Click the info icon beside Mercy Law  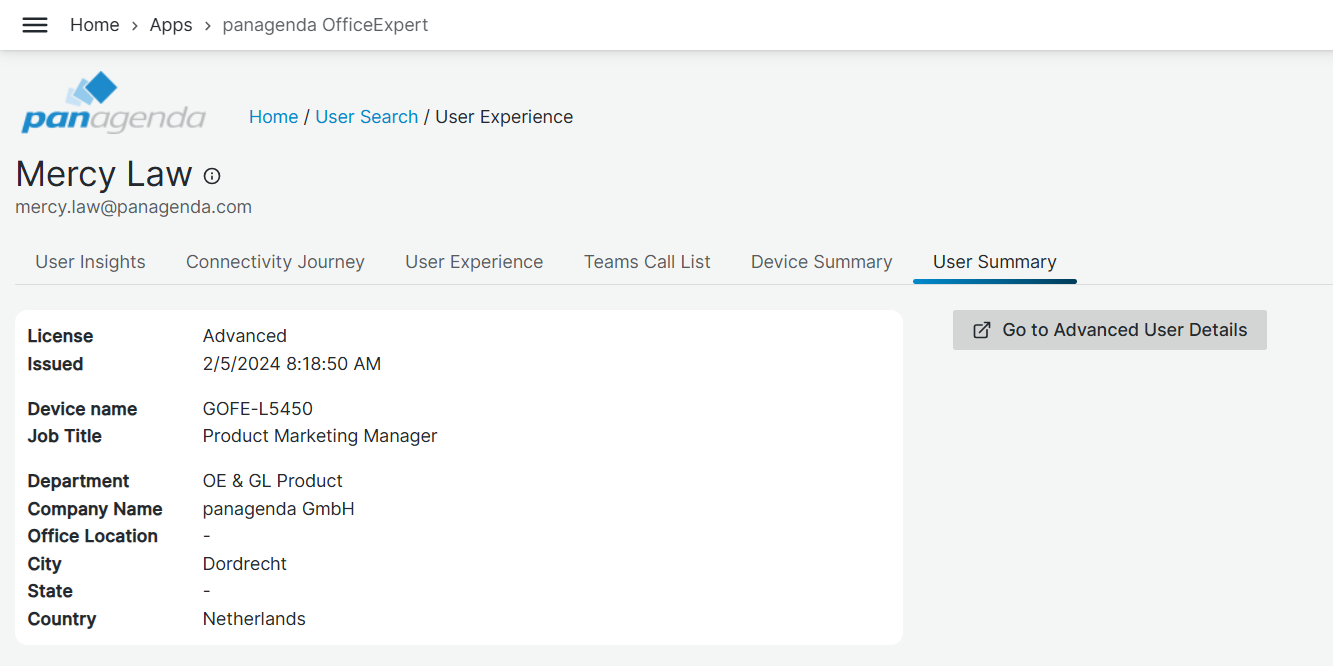tap(212, 176)
